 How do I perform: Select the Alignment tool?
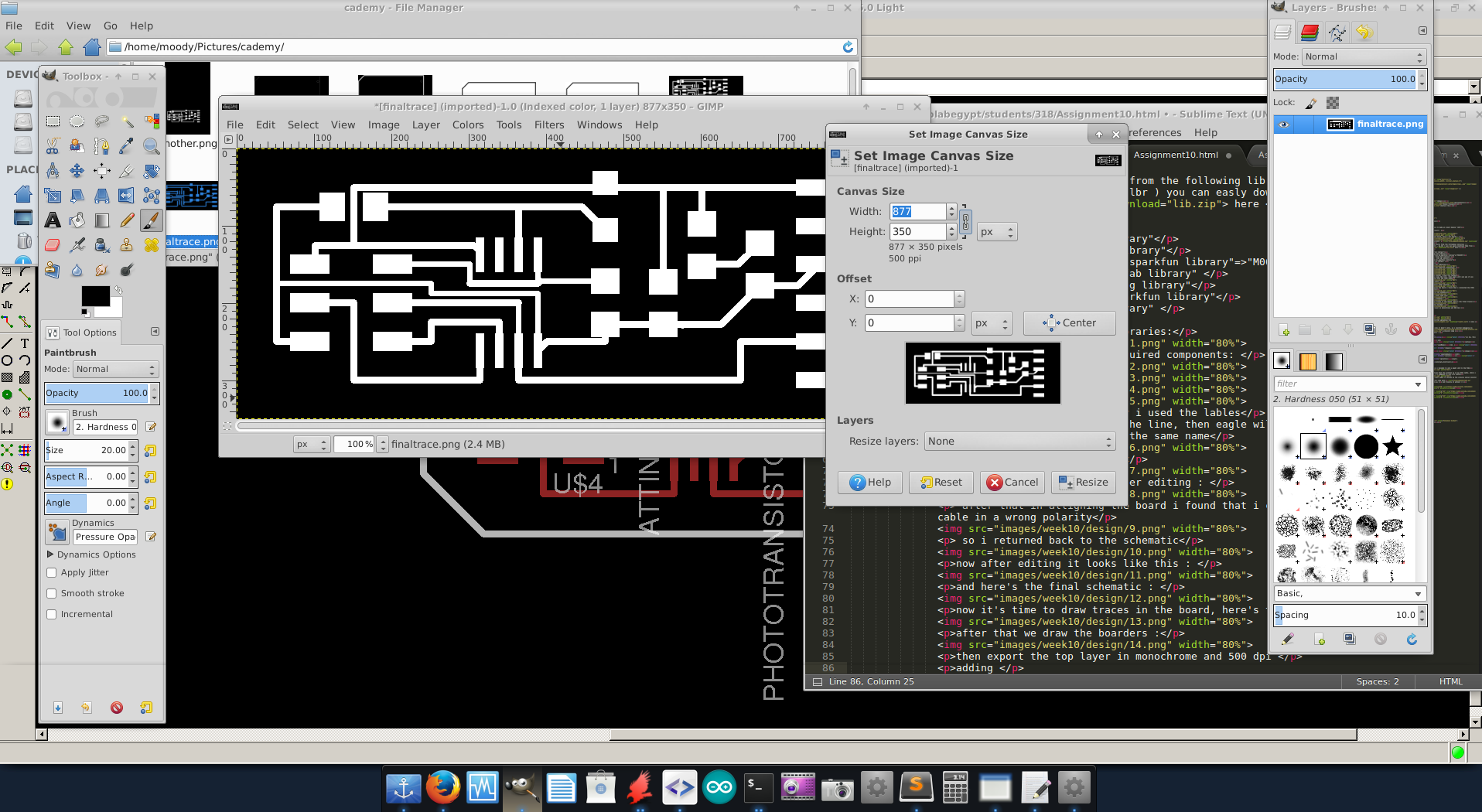102,171
